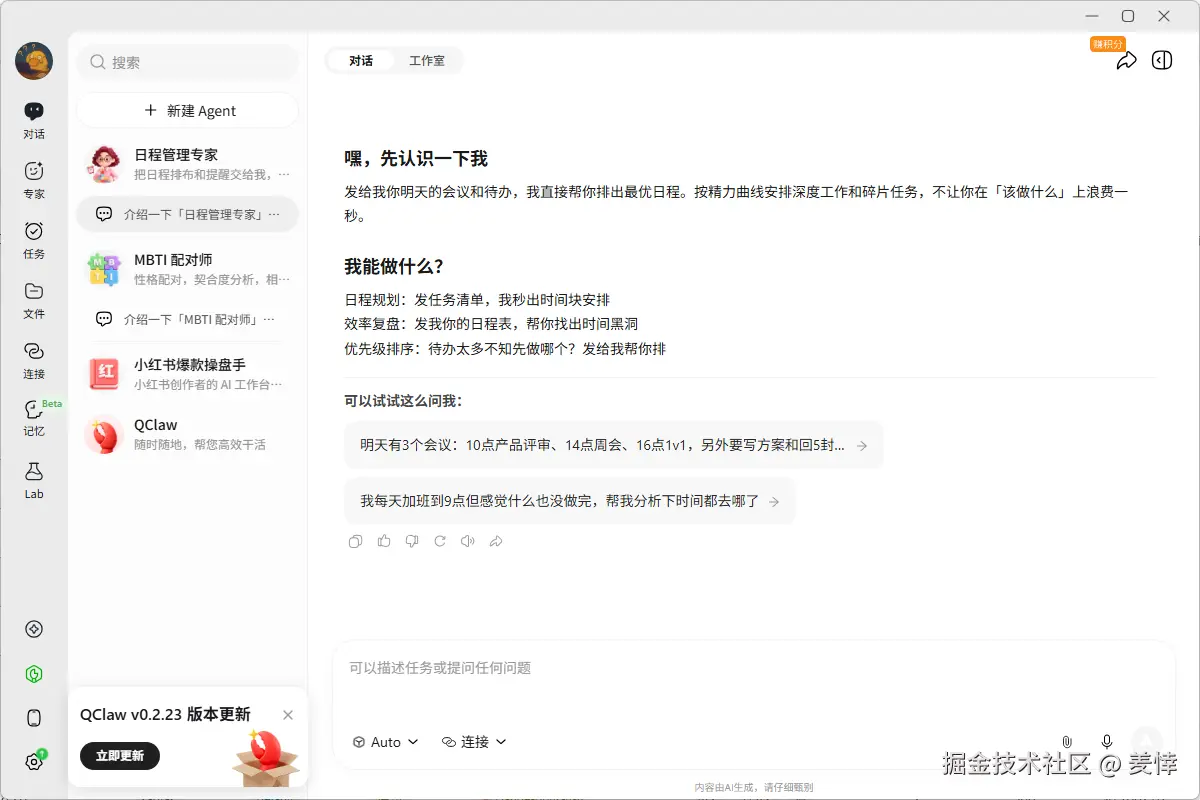
Task: Click the 立即更新 button
Action: click(120, 756)
